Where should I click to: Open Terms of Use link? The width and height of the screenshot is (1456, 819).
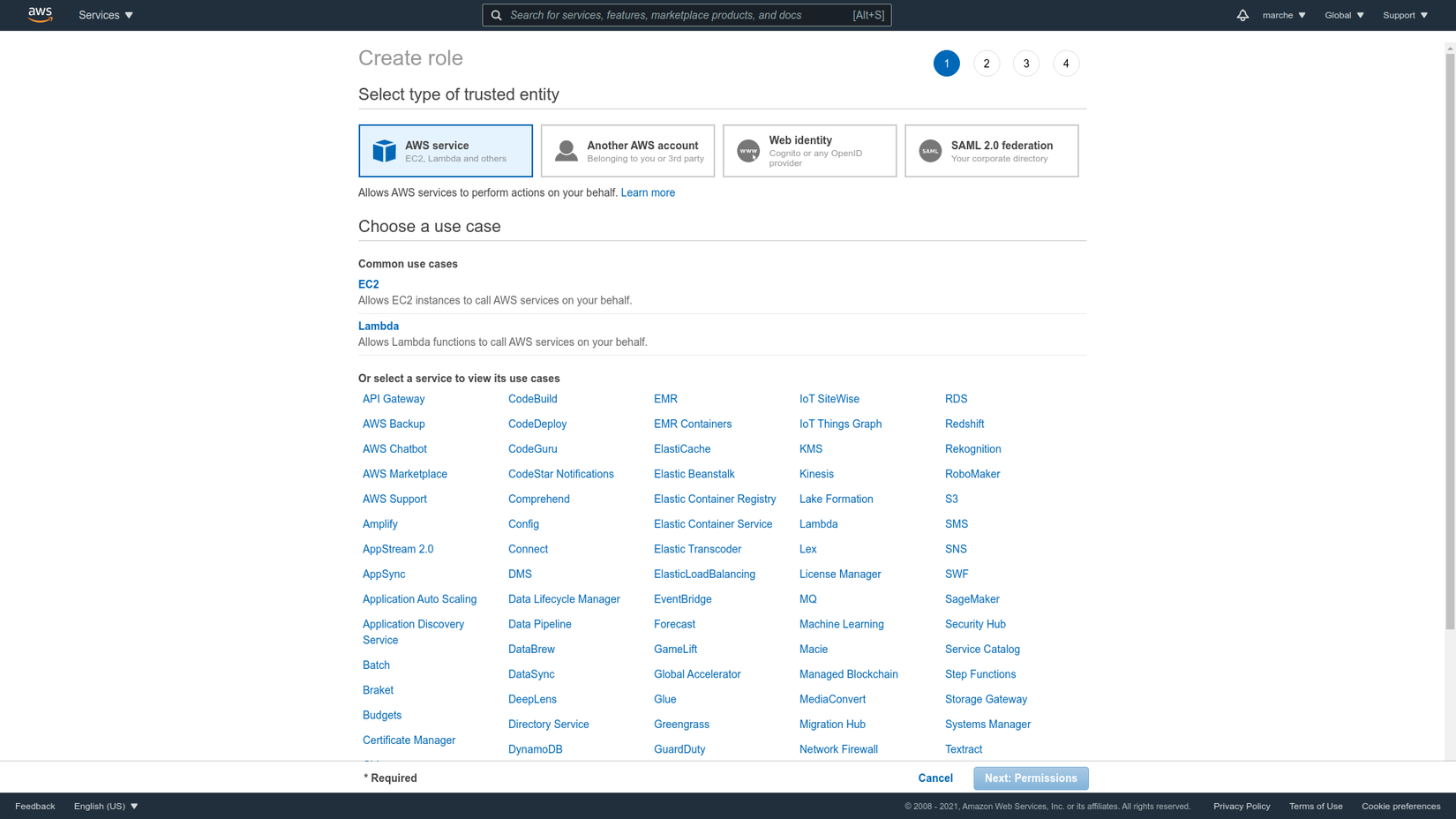coord(1316,806)
